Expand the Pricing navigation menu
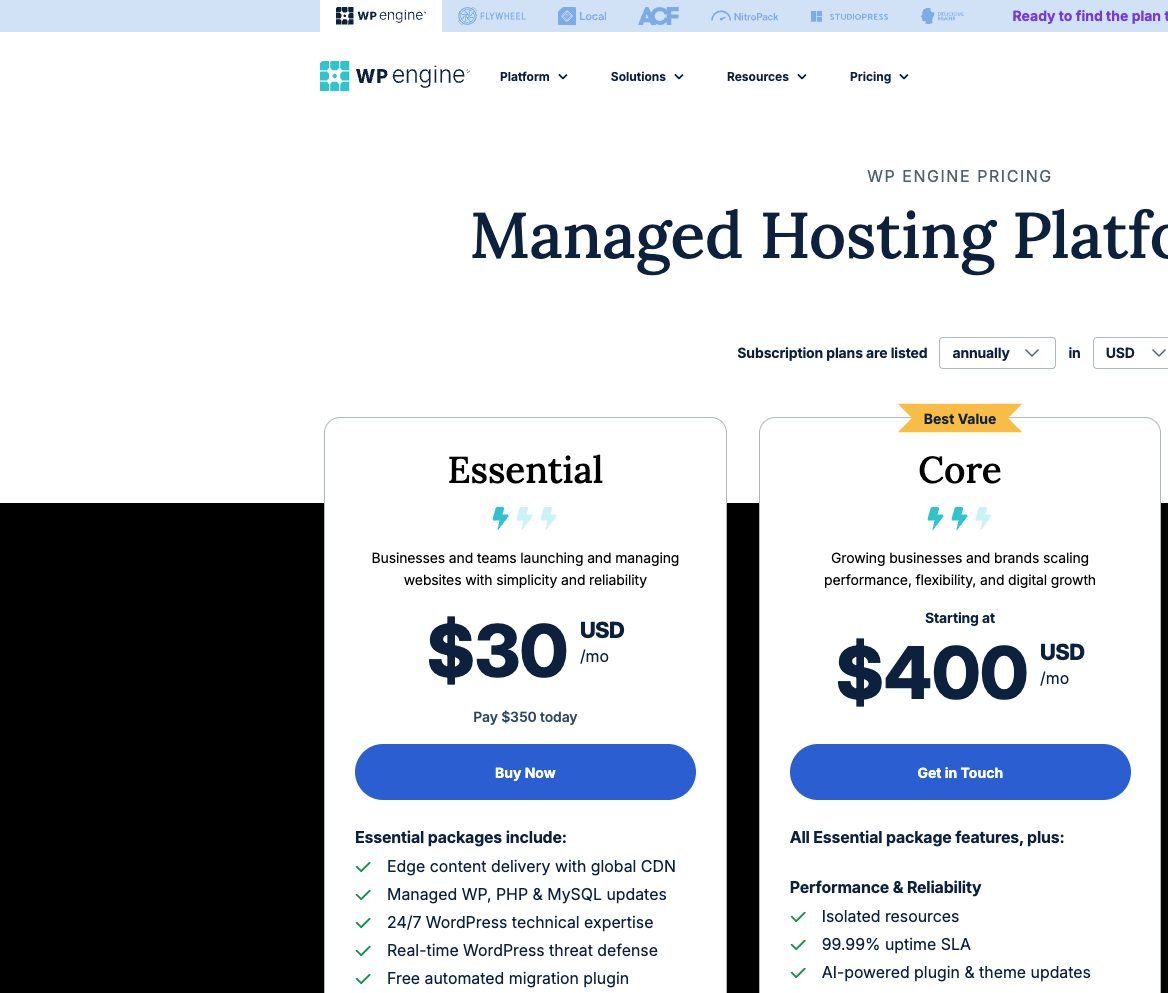This screenshot has width=1168, height=993. click(879, 77)
